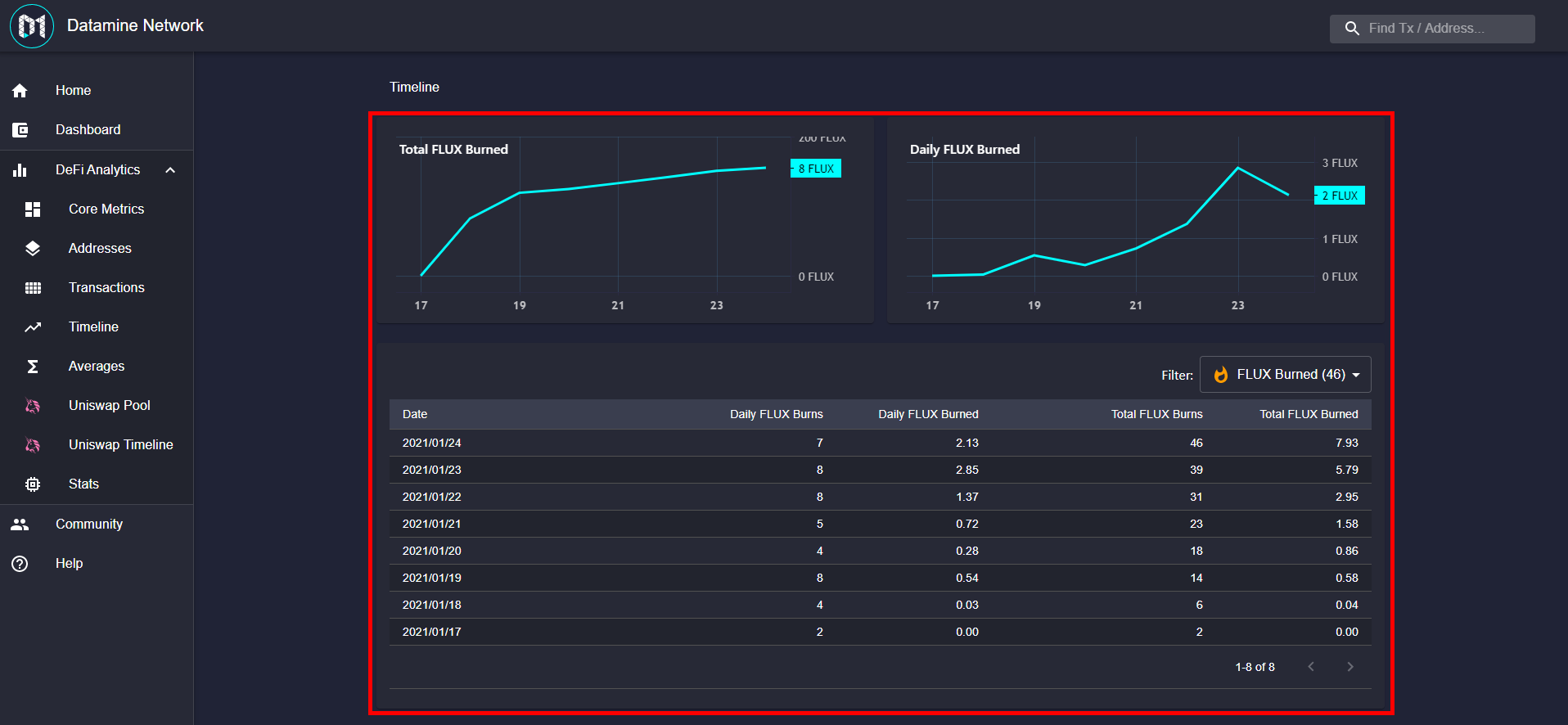This screenshot has height=725, width=1568.
Task: Click the flame icon in filter
Action: [x=1221, y=375]
